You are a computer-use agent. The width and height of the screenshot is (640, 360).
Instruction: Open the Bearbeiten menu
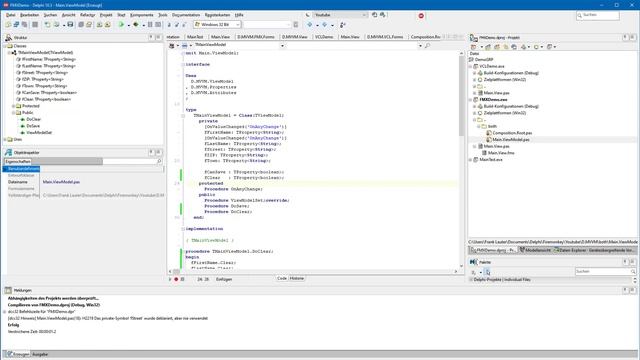pyautogui.click(x=29, y=15)
